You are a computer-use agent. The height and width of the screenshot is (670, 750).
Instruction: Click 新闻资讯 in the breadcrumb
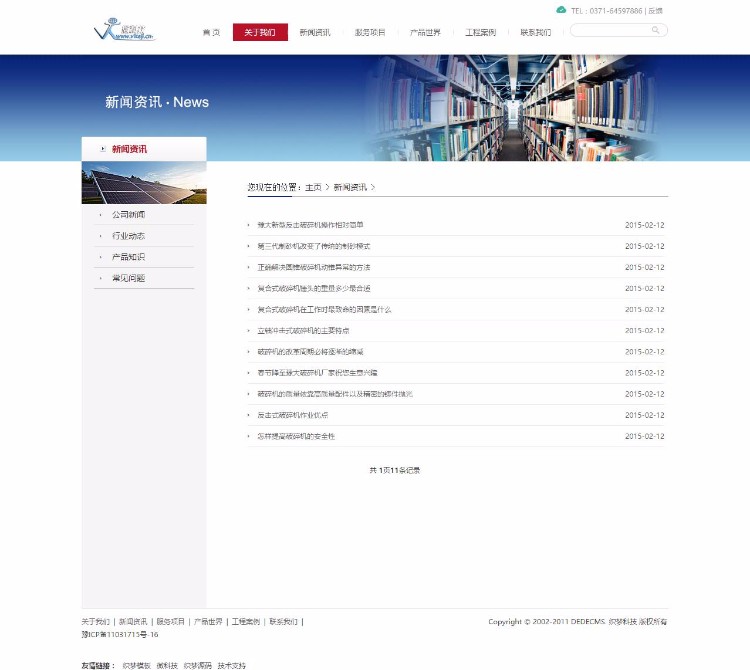(x=350, y=187)
